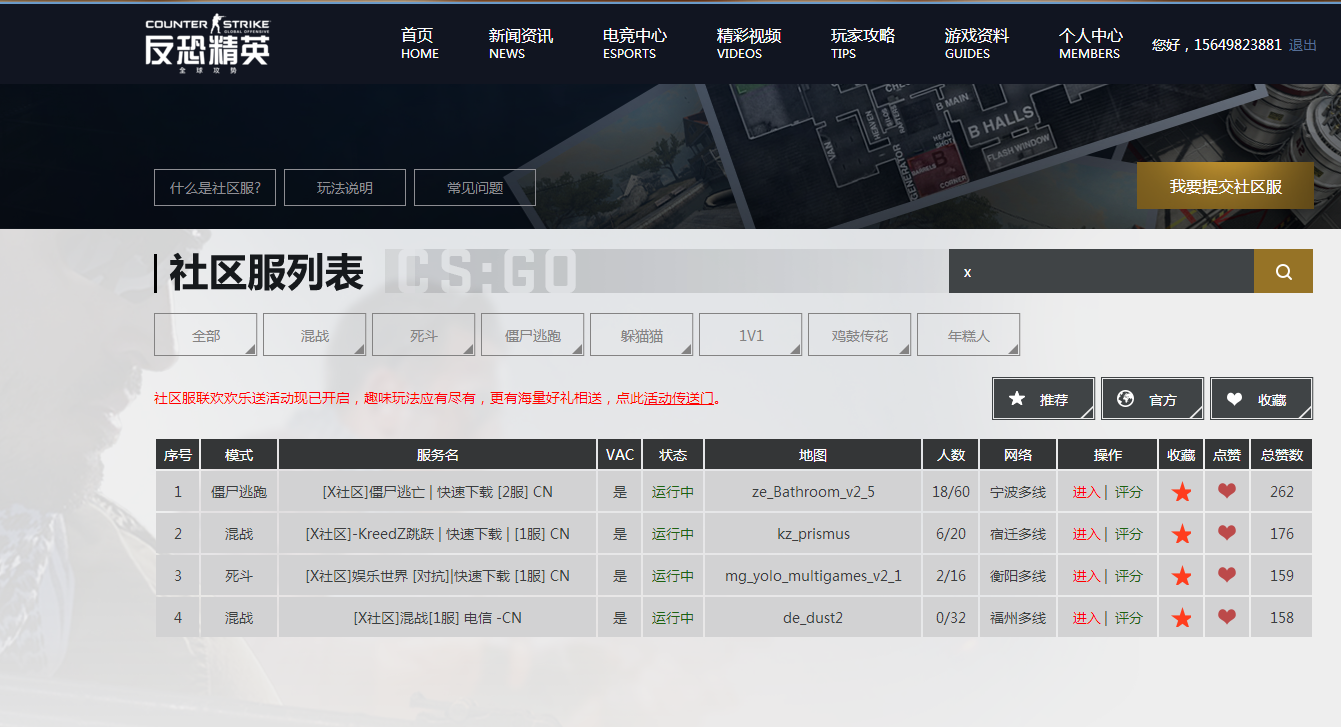Screen dimensions: 1341x727
Task: Toggle the like heart on the 僵尸逃跑 server row
Action: pos(1226,491)
